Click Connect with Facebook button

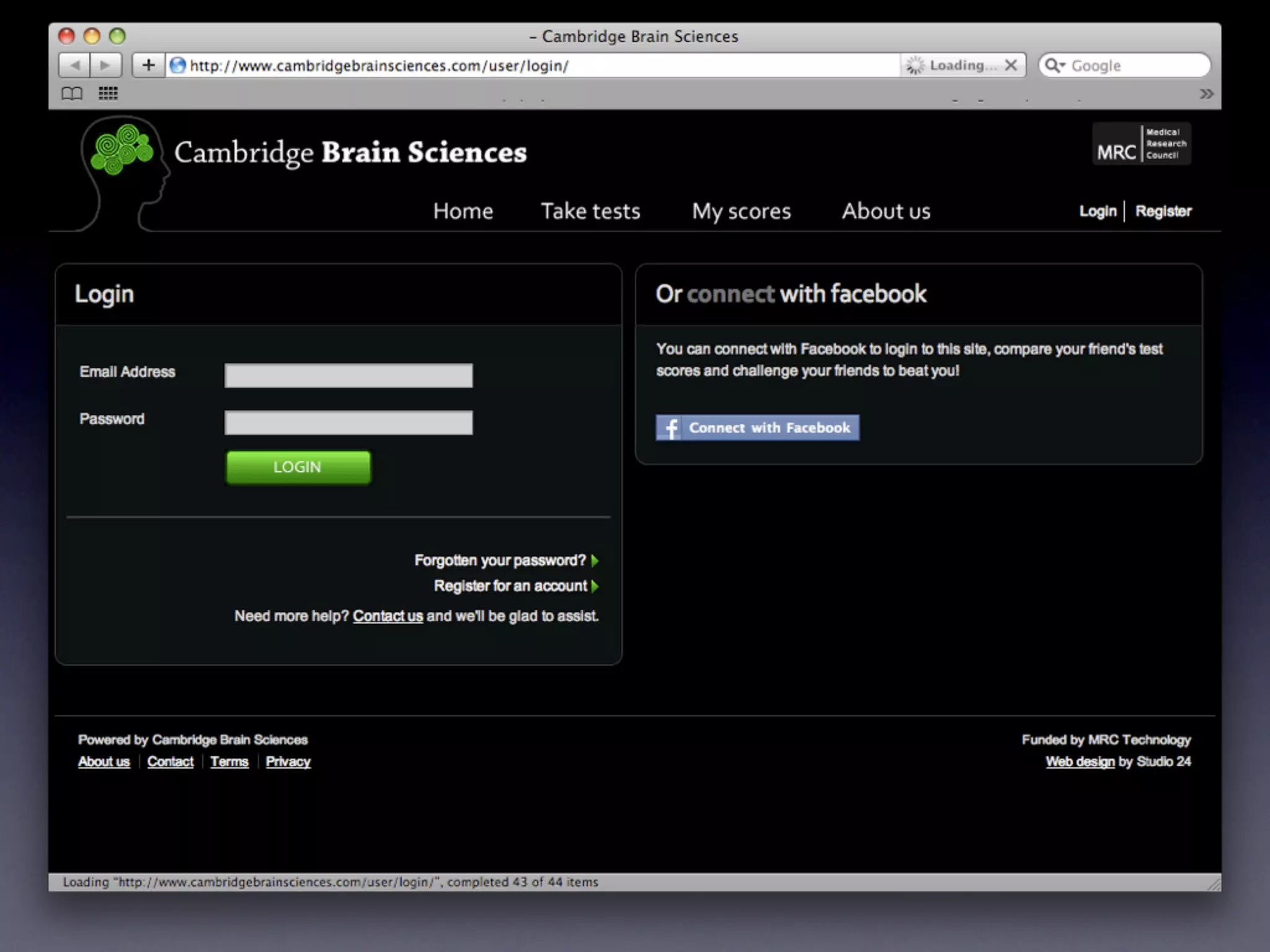click(x=757, y=428)
